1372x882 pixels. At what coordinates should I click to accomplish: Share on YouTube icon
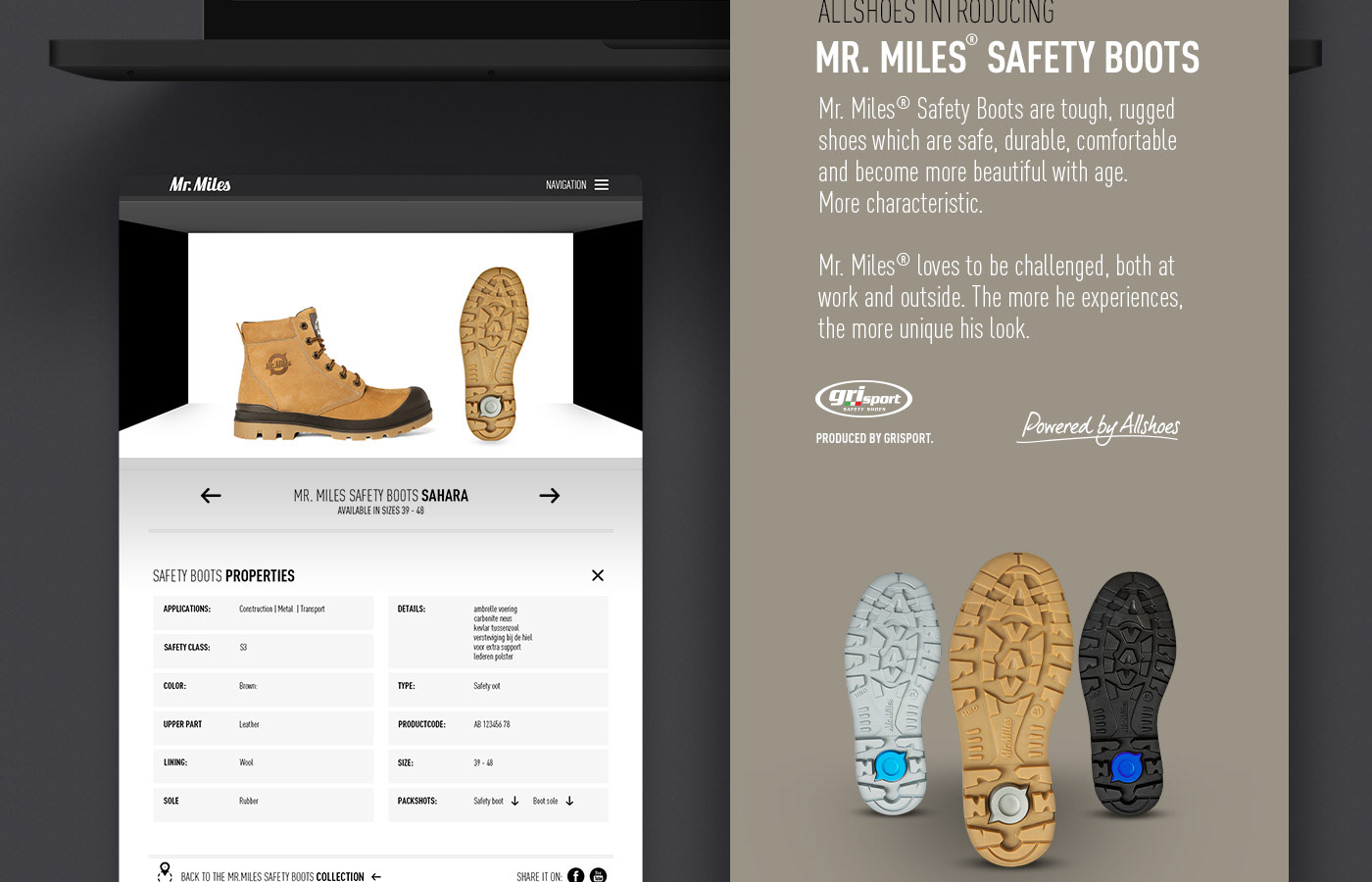pos(599,875)
